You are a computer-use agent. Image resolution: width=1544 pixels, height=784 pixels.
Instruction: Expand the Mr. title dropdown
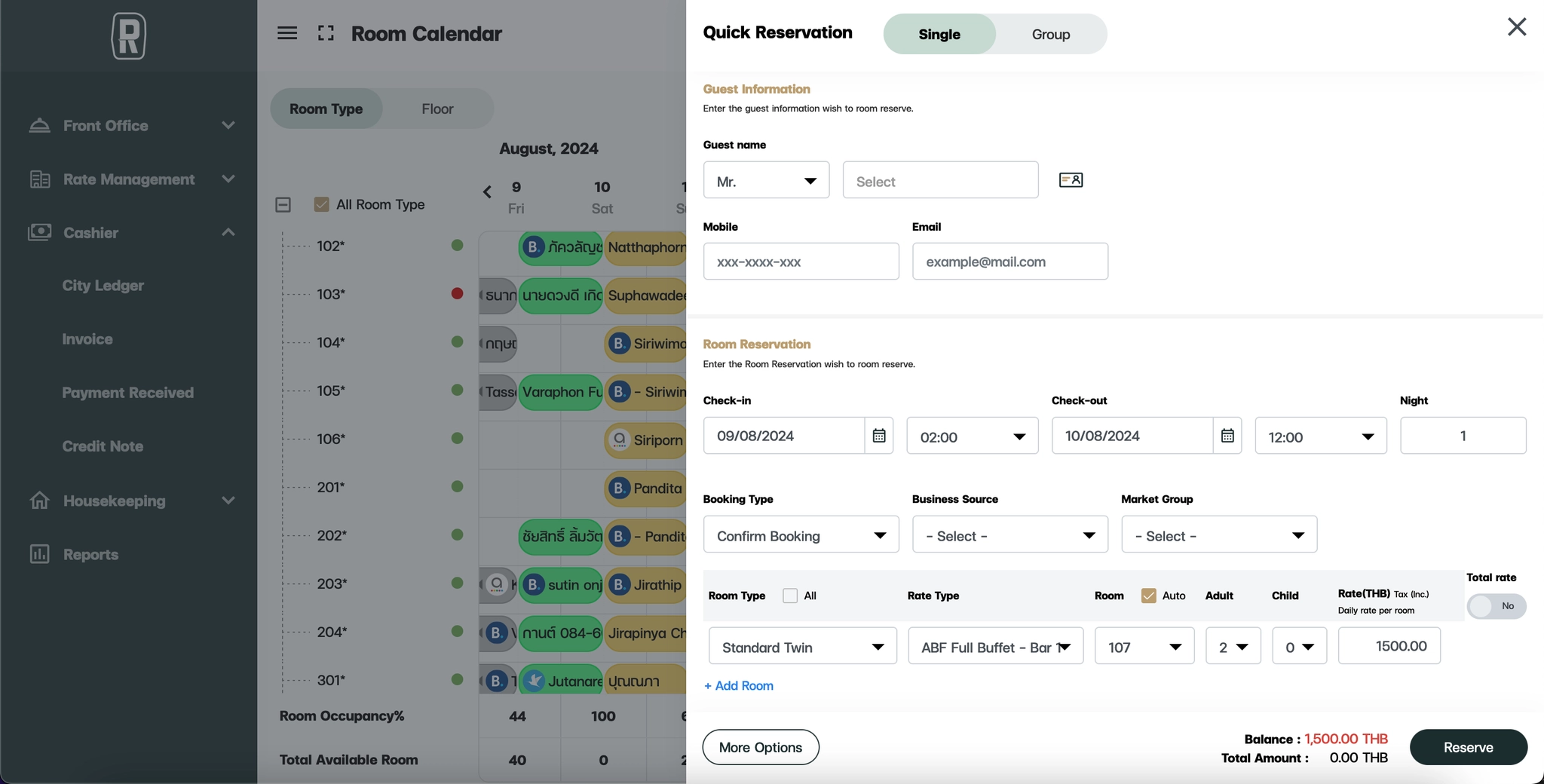click(766, 181)
